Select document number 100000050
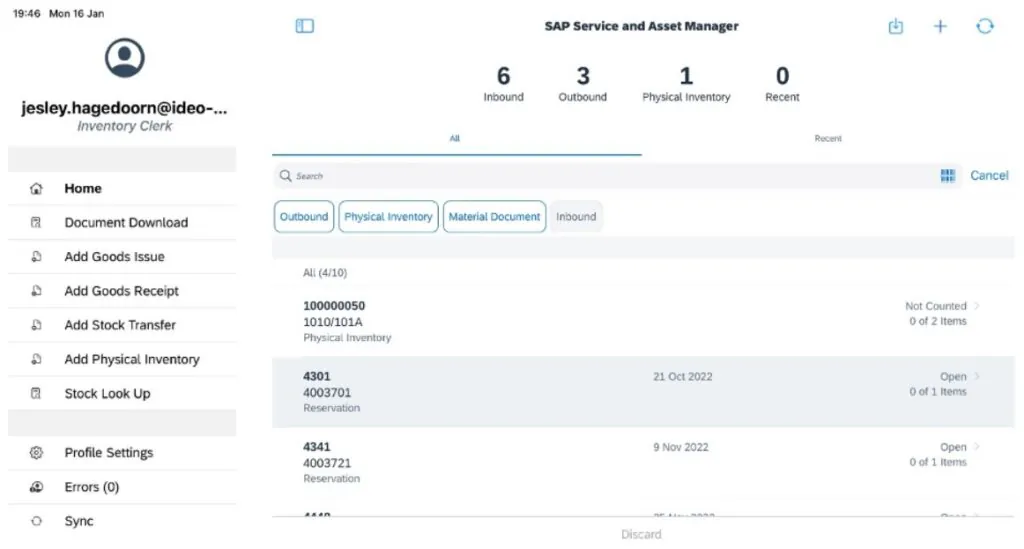This screenshot has height=549, width=1024. (x=334, y=306)
